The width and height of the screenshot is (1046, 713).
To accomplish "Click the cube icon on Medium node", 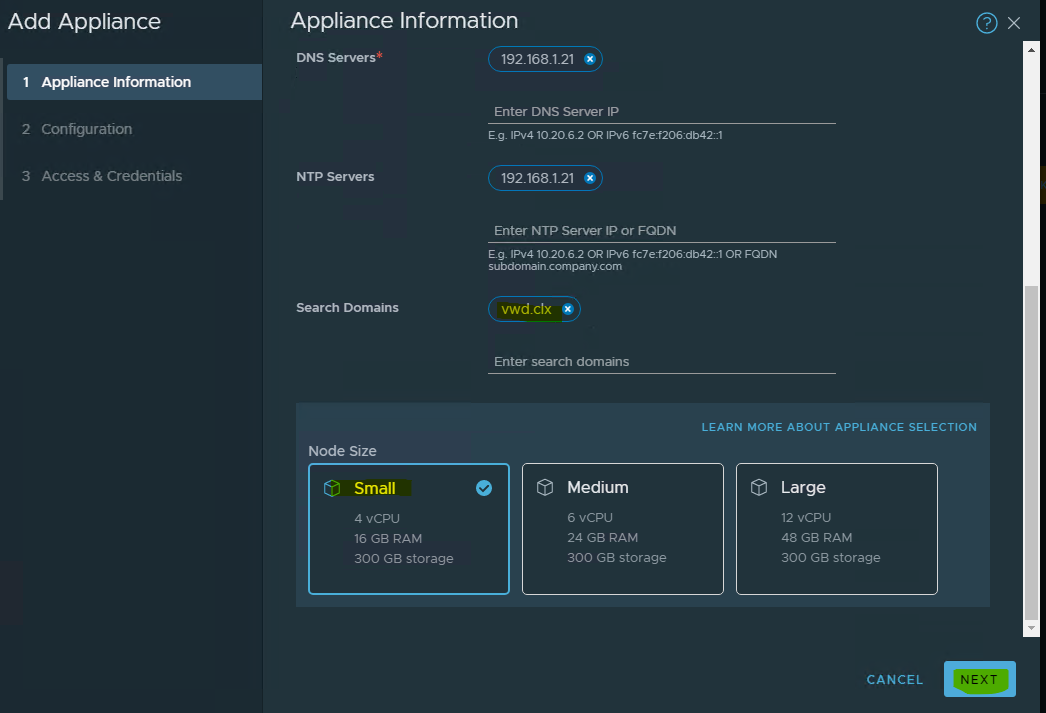I will pyautogui.click(x=545, y=488).
